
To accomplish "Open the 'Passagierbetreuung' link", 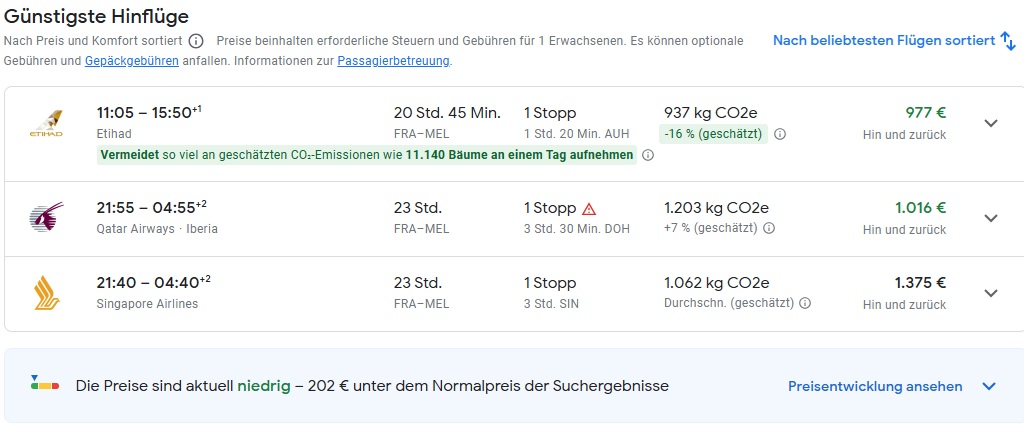I will [393, 61].
